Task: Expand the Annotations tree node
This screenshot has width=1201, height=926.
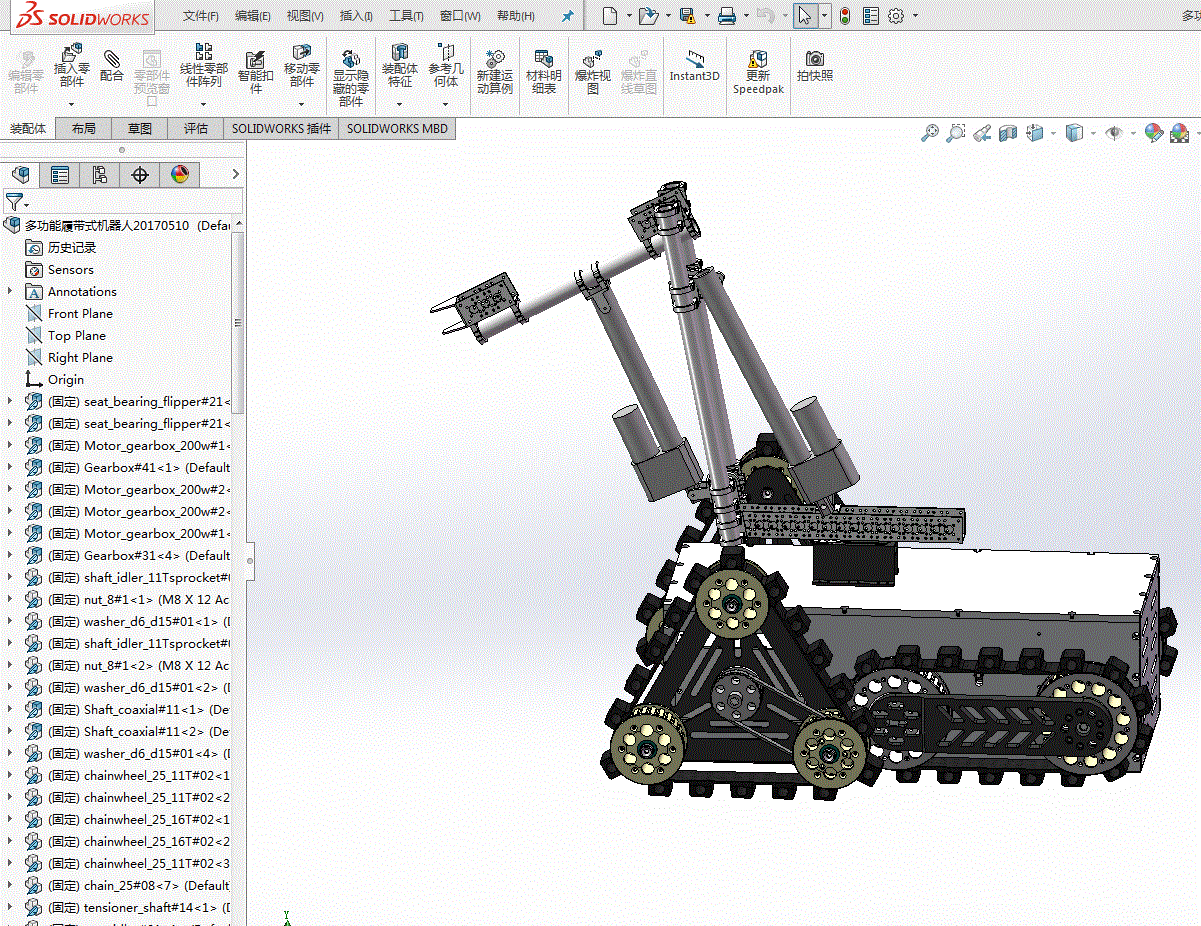Action: pyautogui.click(x=10, y=291)
